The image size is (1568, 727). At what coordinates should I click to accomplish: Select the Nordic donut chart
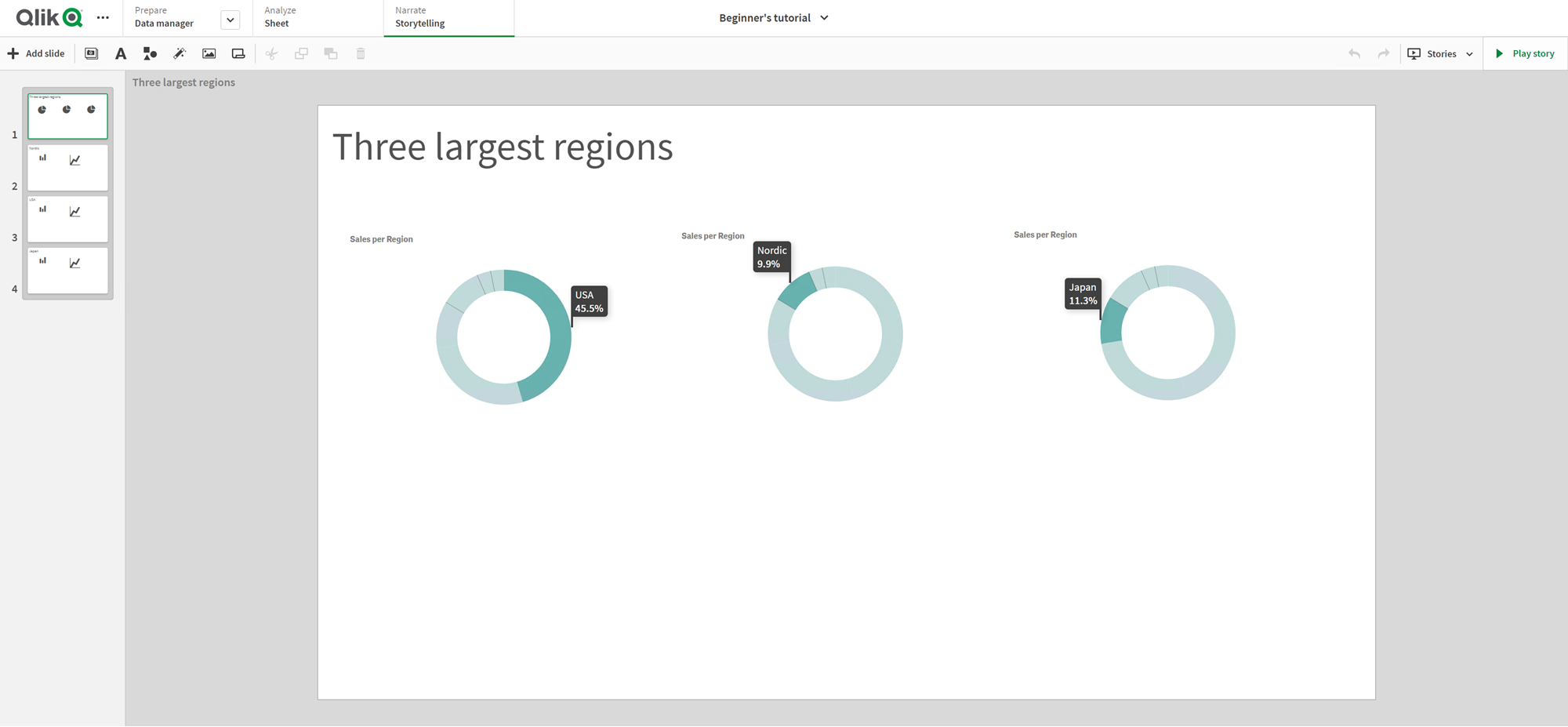835,334
